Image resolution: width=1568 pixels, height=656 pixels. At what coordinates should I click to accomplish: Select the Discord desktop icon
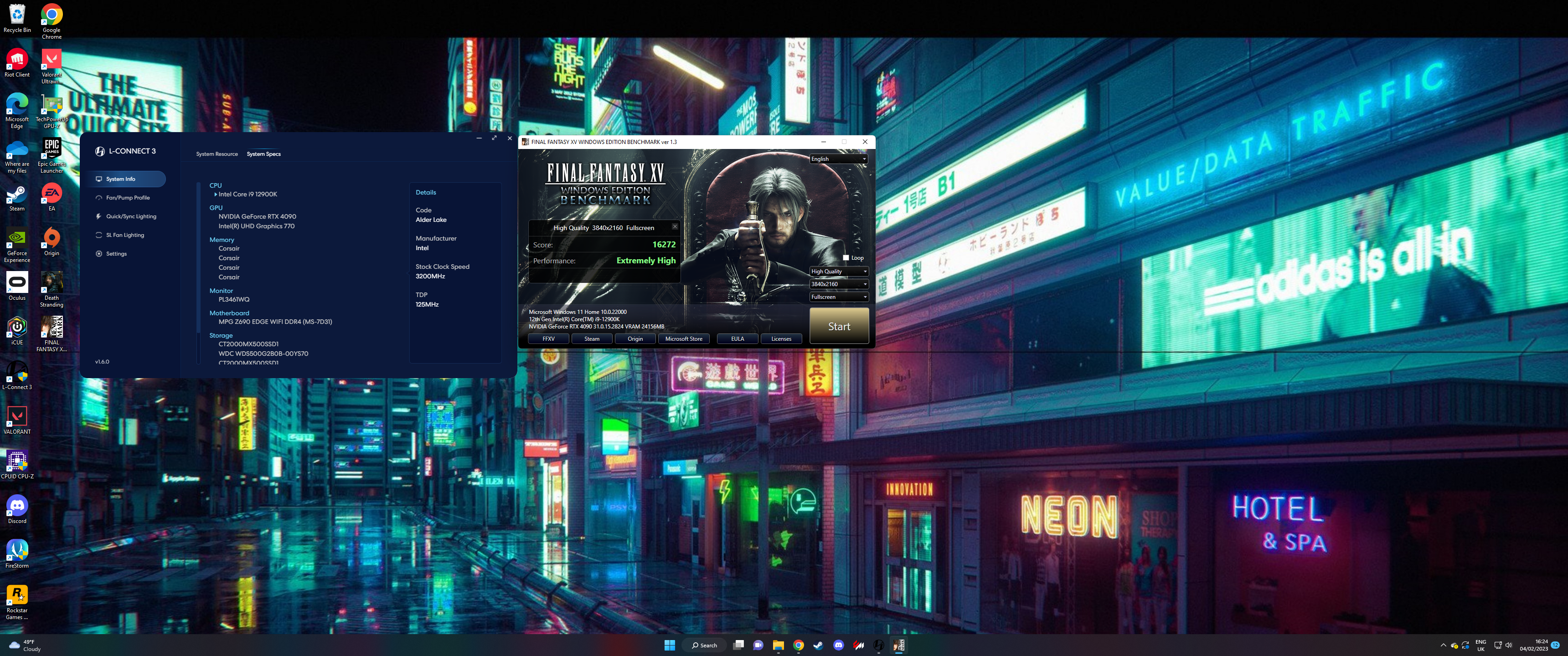[17, 509]
